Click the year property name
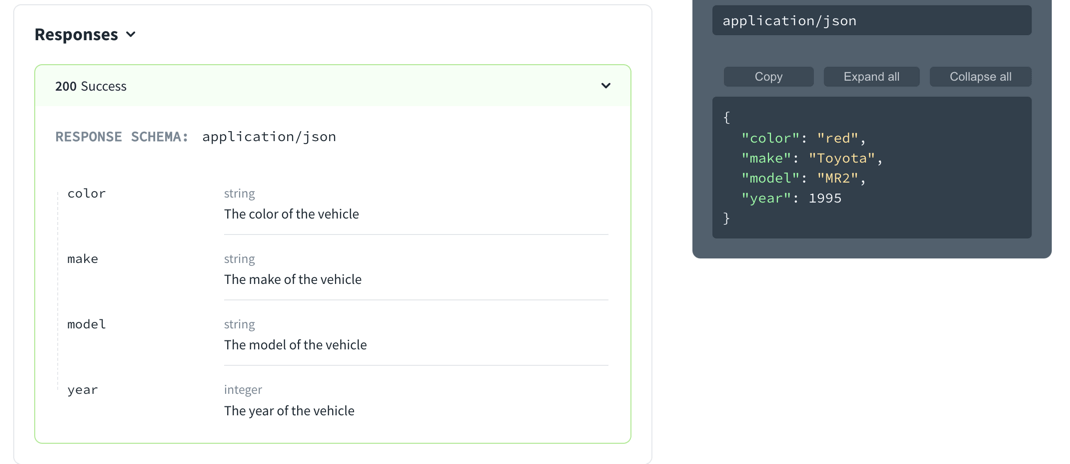The image size is (1070, 464). (83, 390)
